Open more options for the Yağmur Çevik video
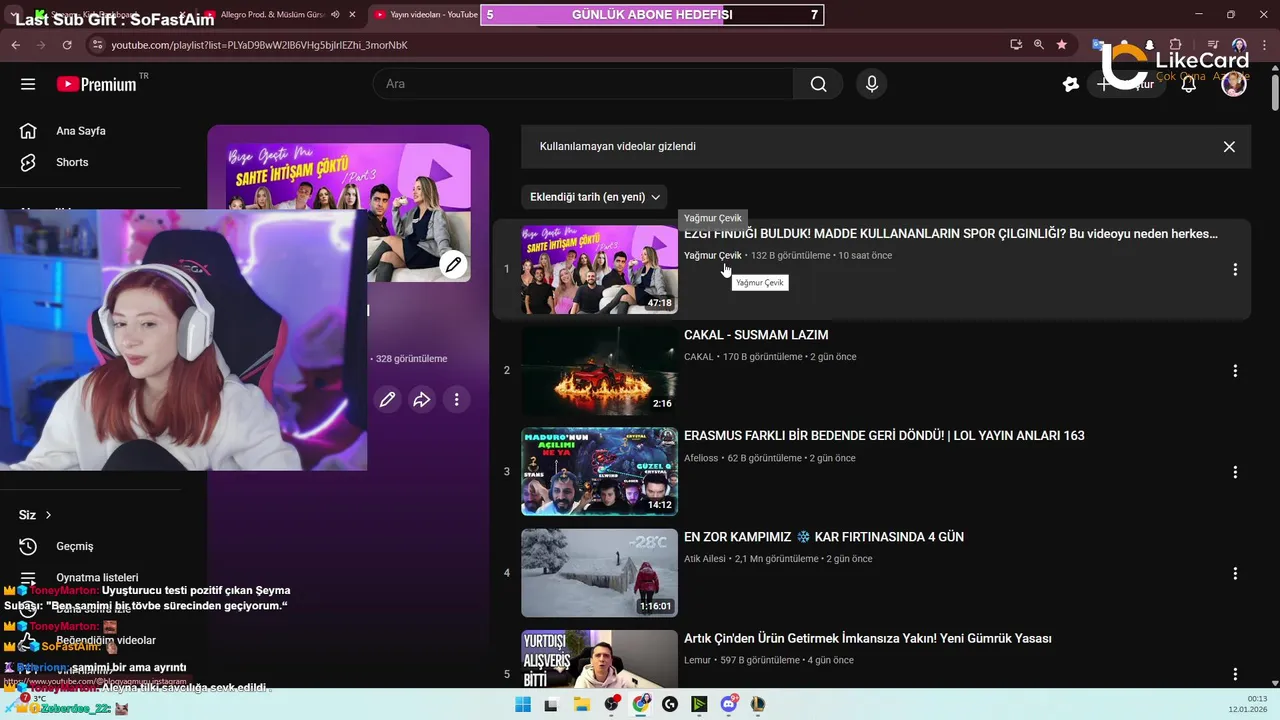This screenshot has height=720, width=1280. 1235,269
